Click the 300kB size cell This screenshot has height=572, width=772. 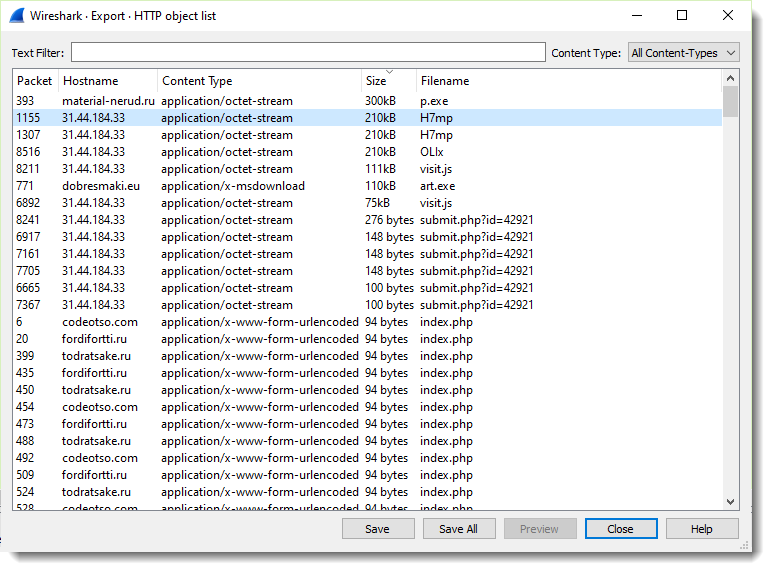380,101
